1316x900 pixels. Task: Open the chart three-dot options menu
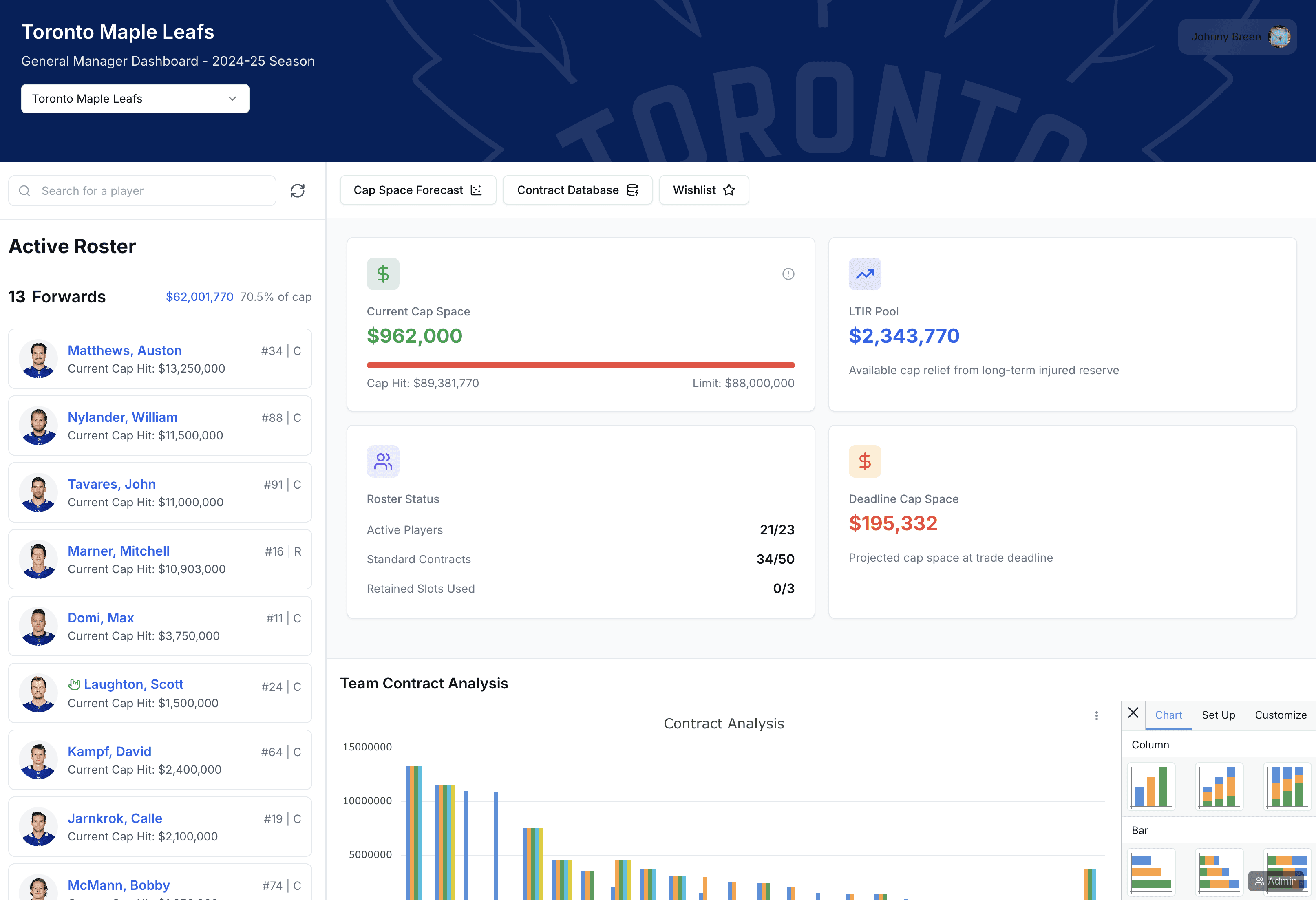[x=1096, y=715]
